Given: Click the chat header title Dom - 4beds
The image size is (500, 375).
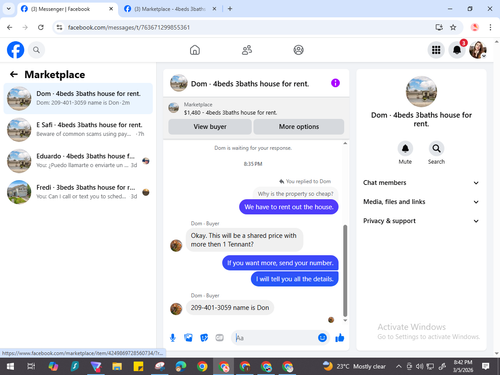Looking at the screenshot, I should point(250,84).
